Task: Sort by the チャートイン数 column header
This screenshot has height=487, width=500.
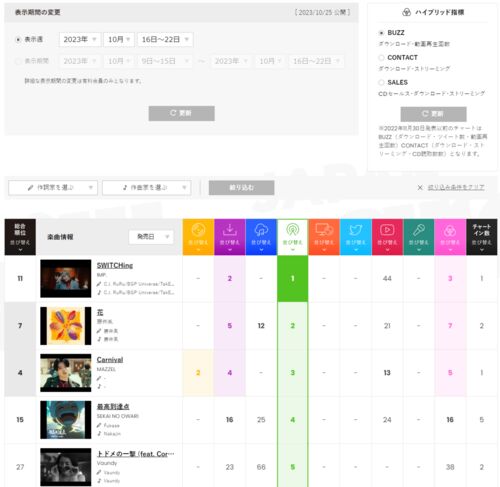Action: [482, 237]
